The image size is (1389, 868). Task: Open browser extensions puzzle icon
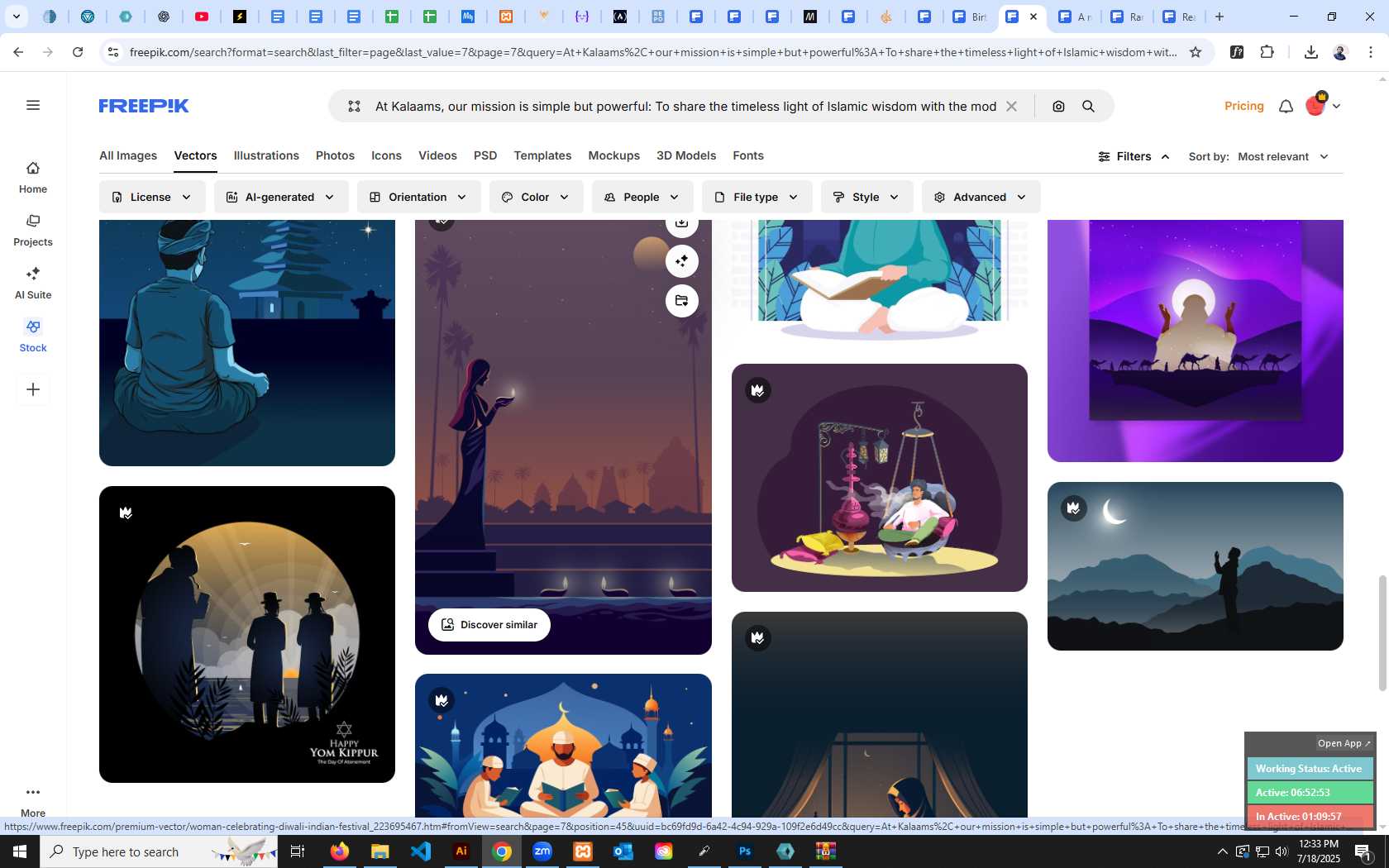(1267, 52)
